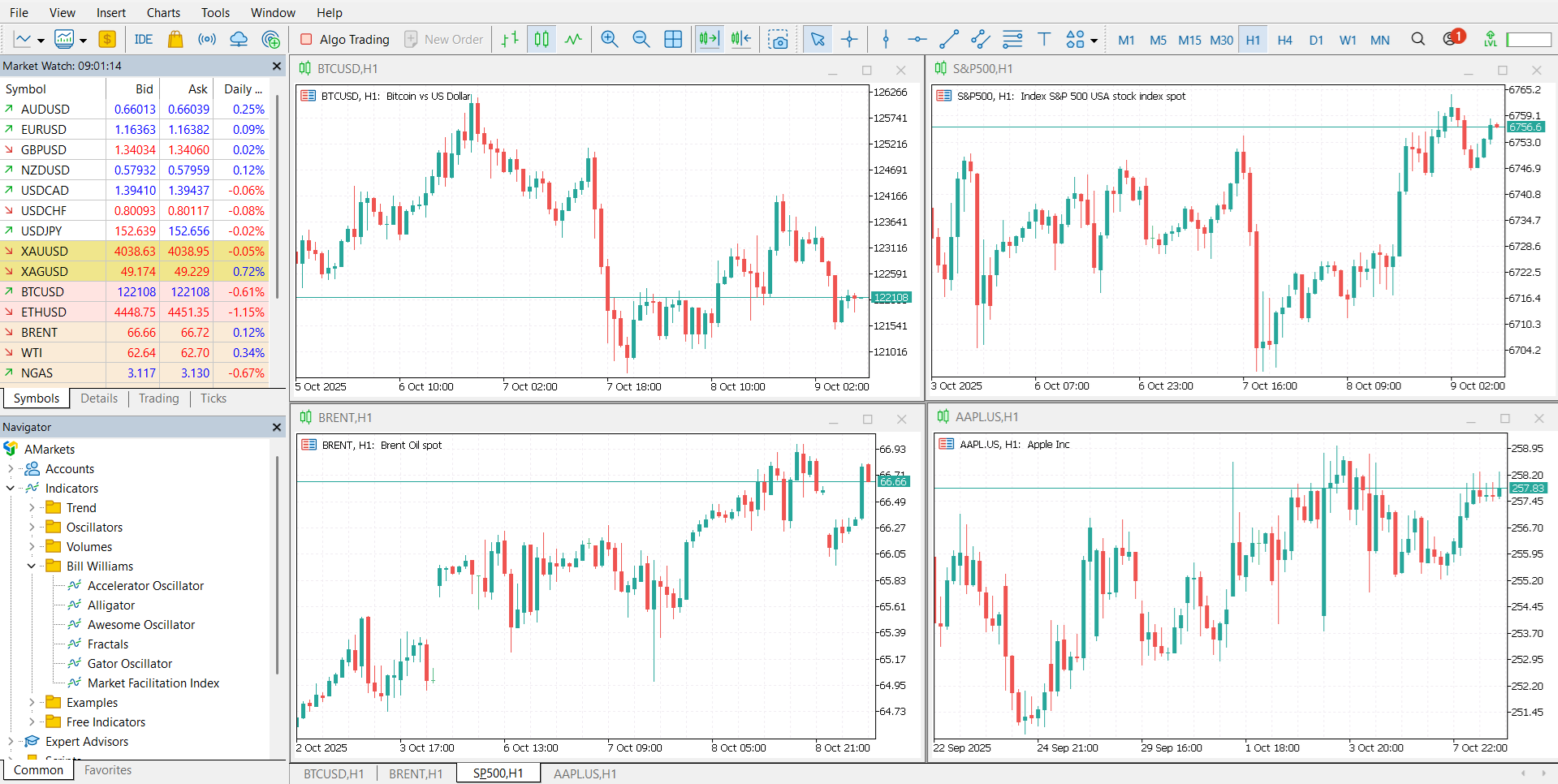Screen dimensions: 1558x784
Task: Open the chart profiles icon
Action: [x=64, y=39]
